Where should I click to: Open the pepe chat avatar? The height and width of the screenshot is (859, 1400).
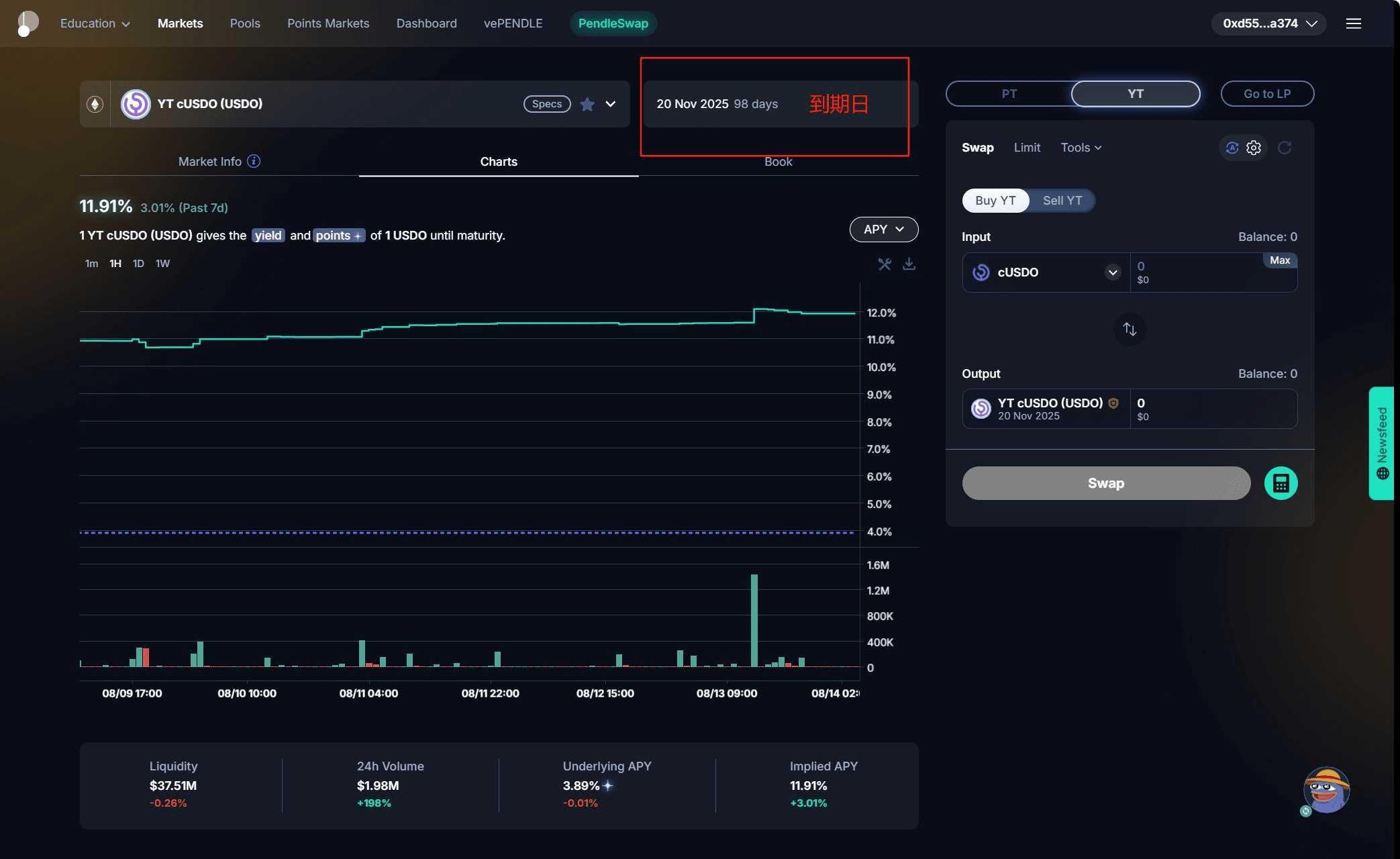click(x=1326, y=791)
